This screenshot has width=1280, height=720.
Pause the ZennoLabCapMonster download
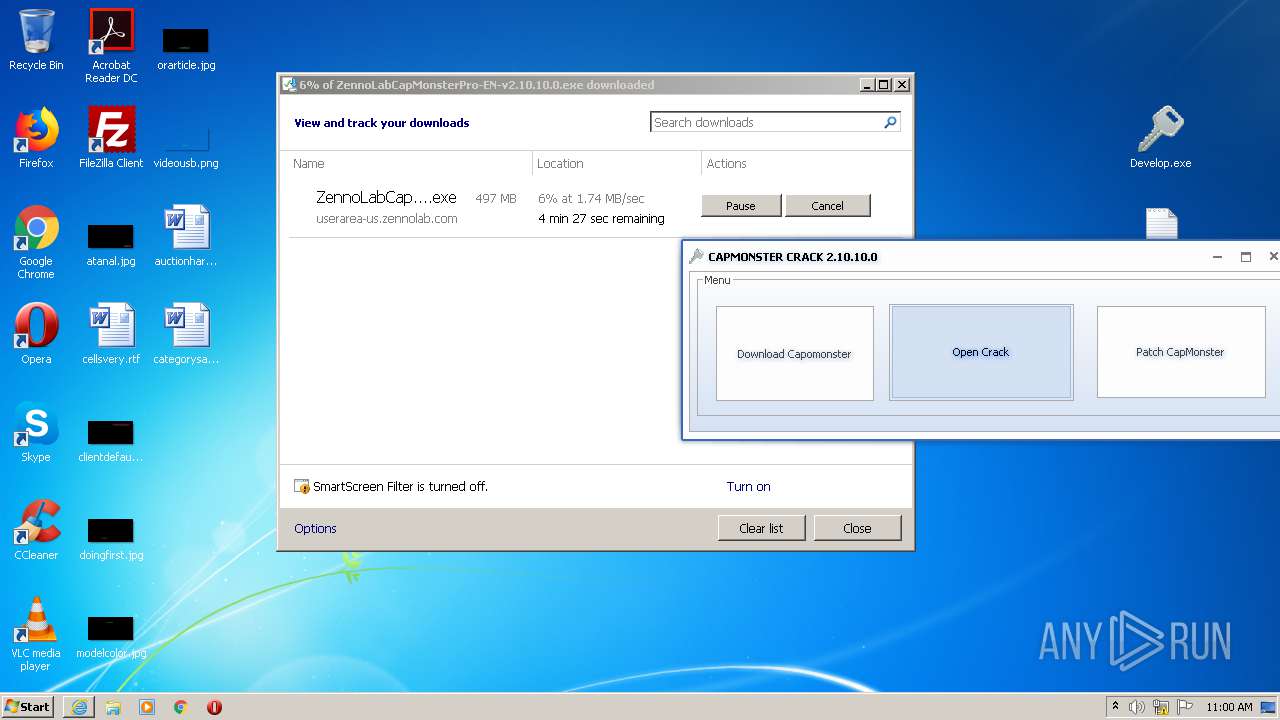741,206
